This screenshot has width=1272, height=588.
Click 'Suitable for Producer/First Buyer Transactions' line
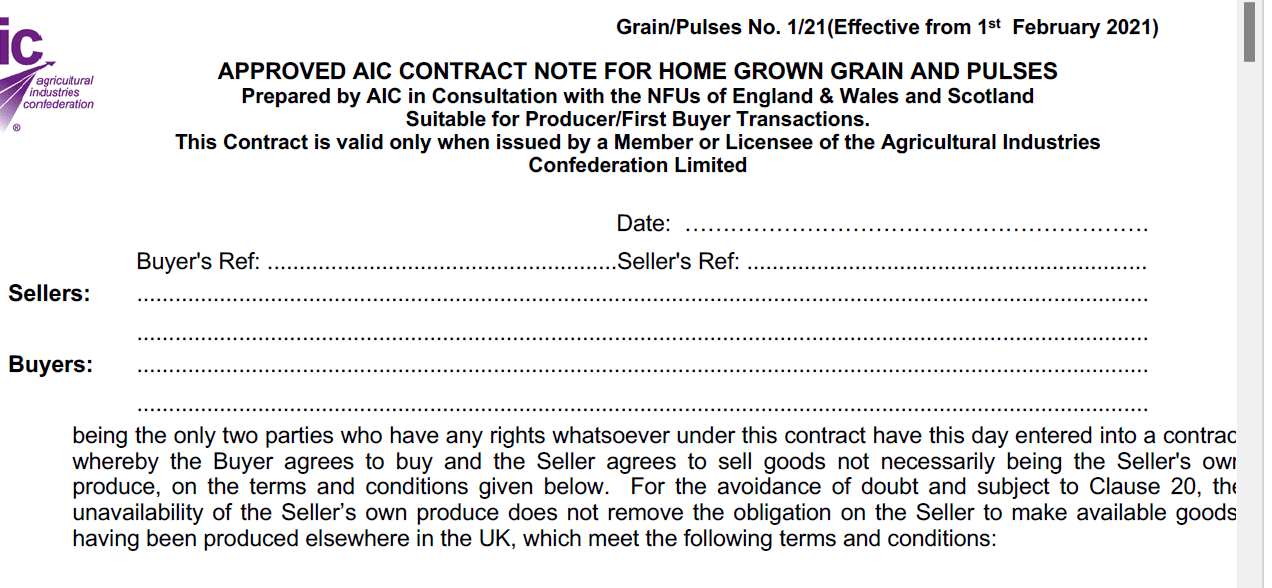click(x=637, y=120)
